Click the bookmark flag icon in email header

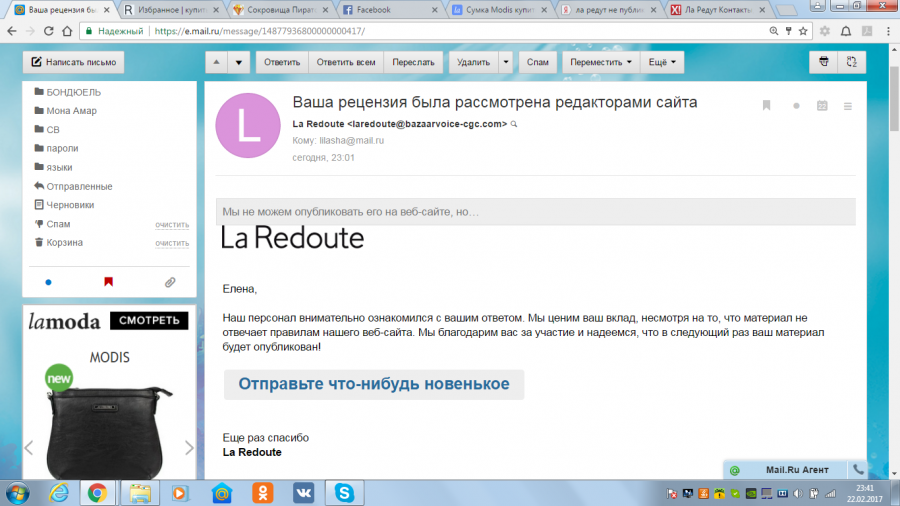766,105
